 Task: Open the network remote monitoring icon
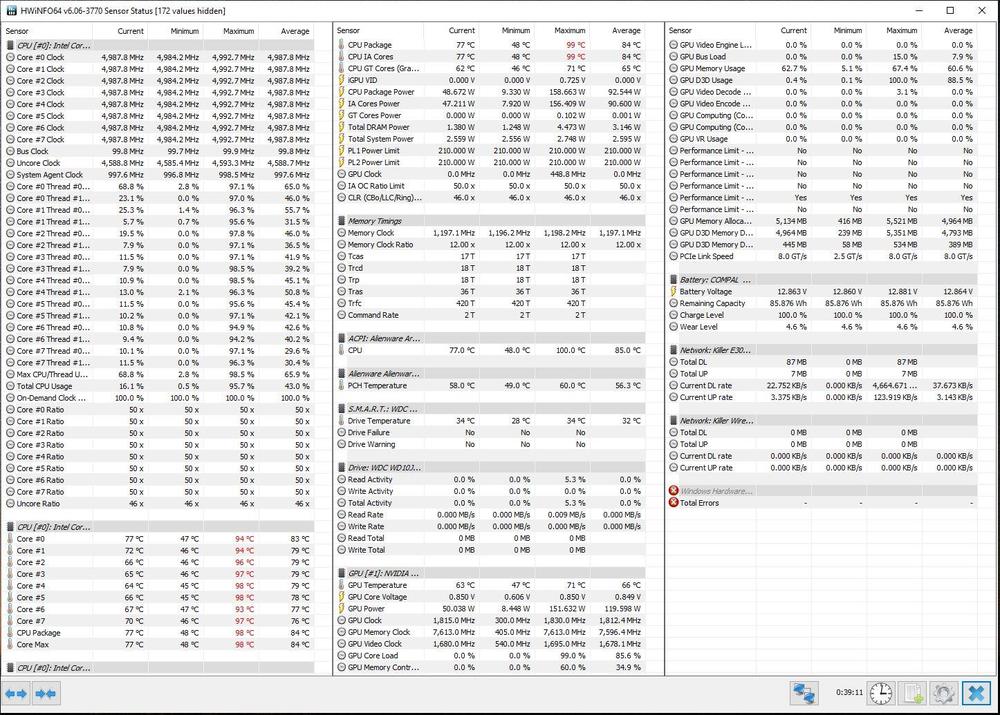coord(803,693)
